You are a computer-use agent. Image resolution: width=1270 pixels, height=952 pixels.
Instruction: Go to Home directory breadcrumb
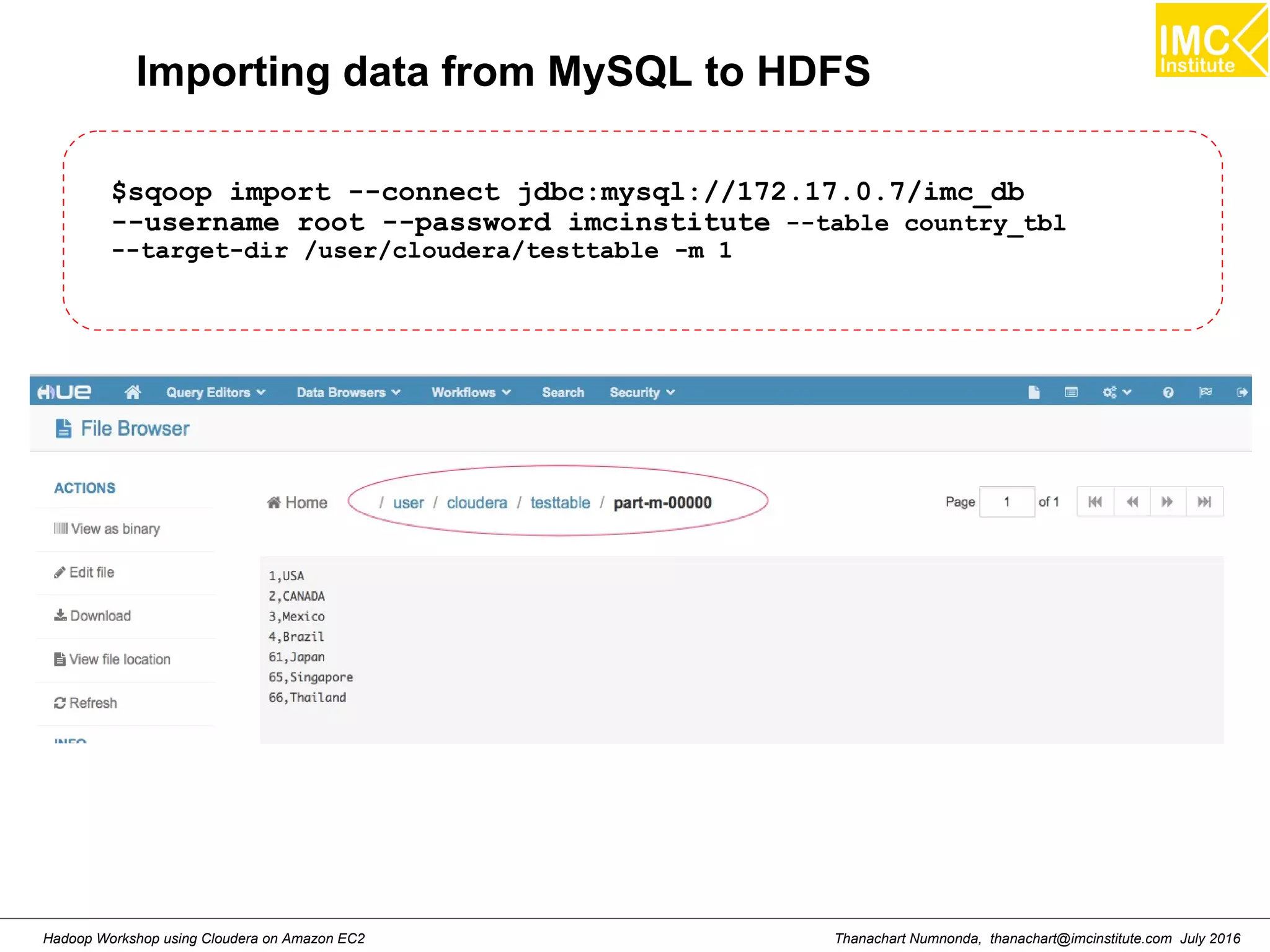tap(297, 503)
